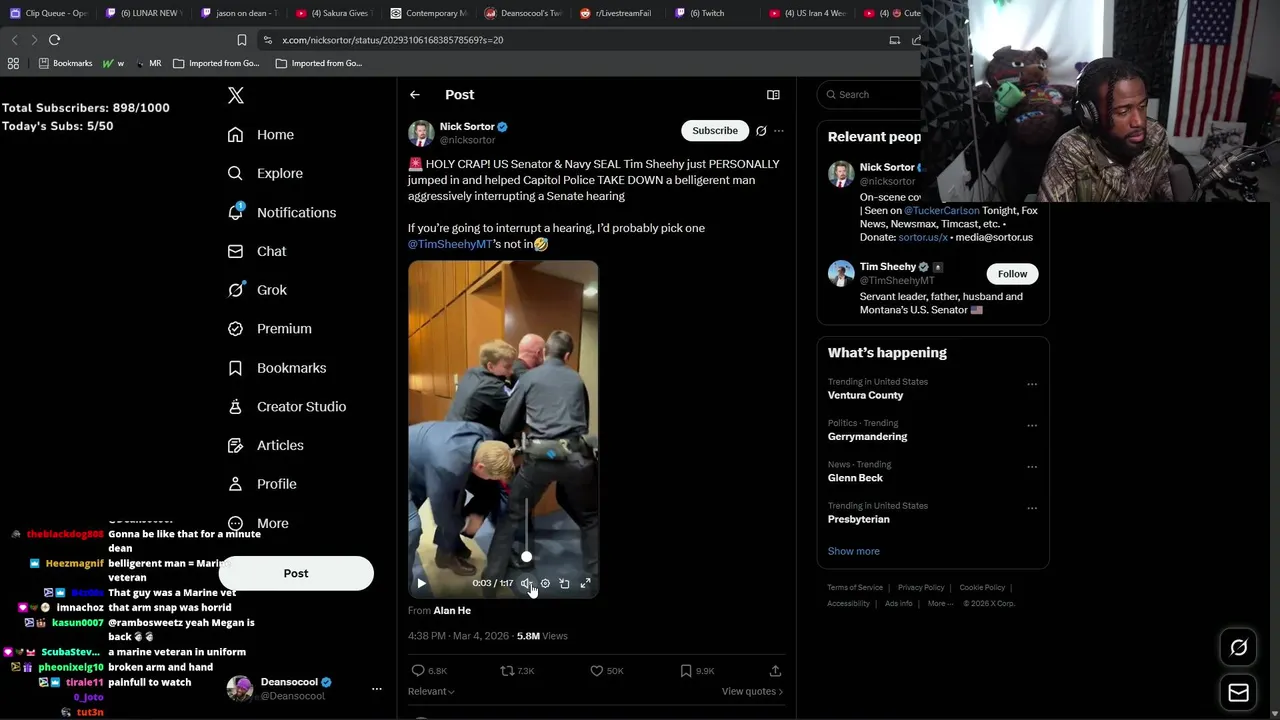1280x720 pixels.
Task: Share the post with the upload icon
Action: tap(775, 671)
